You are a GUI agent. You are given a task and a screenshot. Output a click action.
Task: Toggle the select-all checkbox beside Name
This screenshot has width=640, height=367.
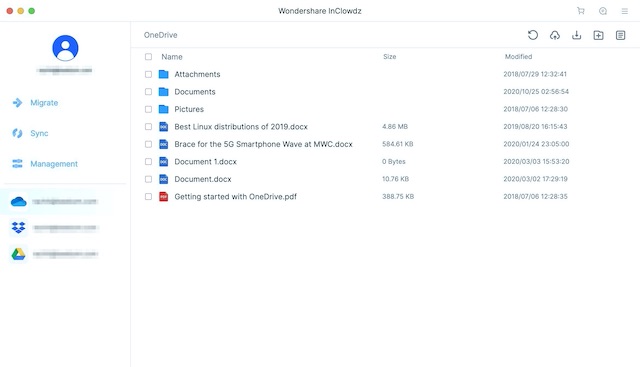(x=148, y=57)
